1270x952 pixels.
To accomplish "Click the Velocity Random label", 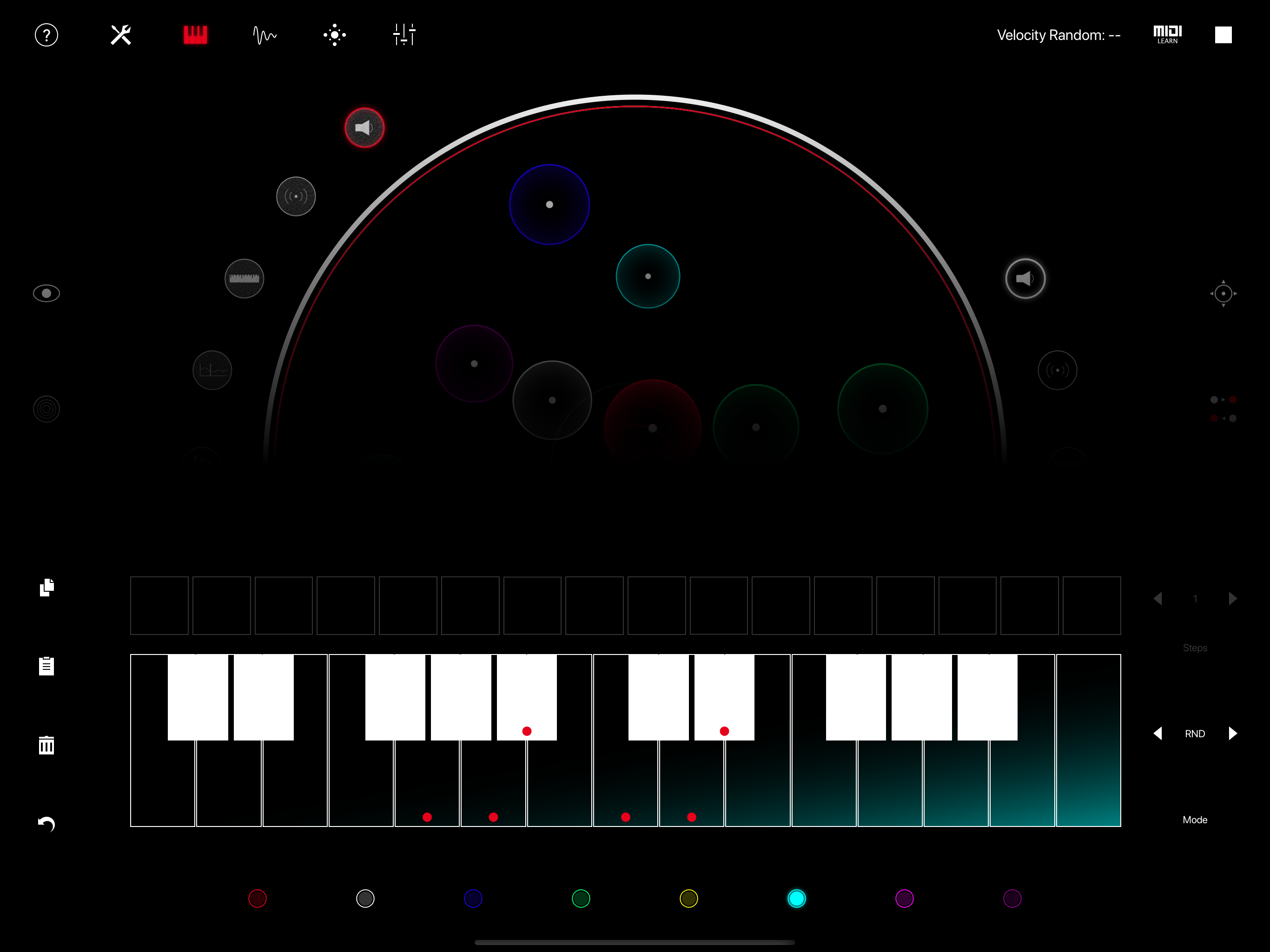I will coord(1058,35).
